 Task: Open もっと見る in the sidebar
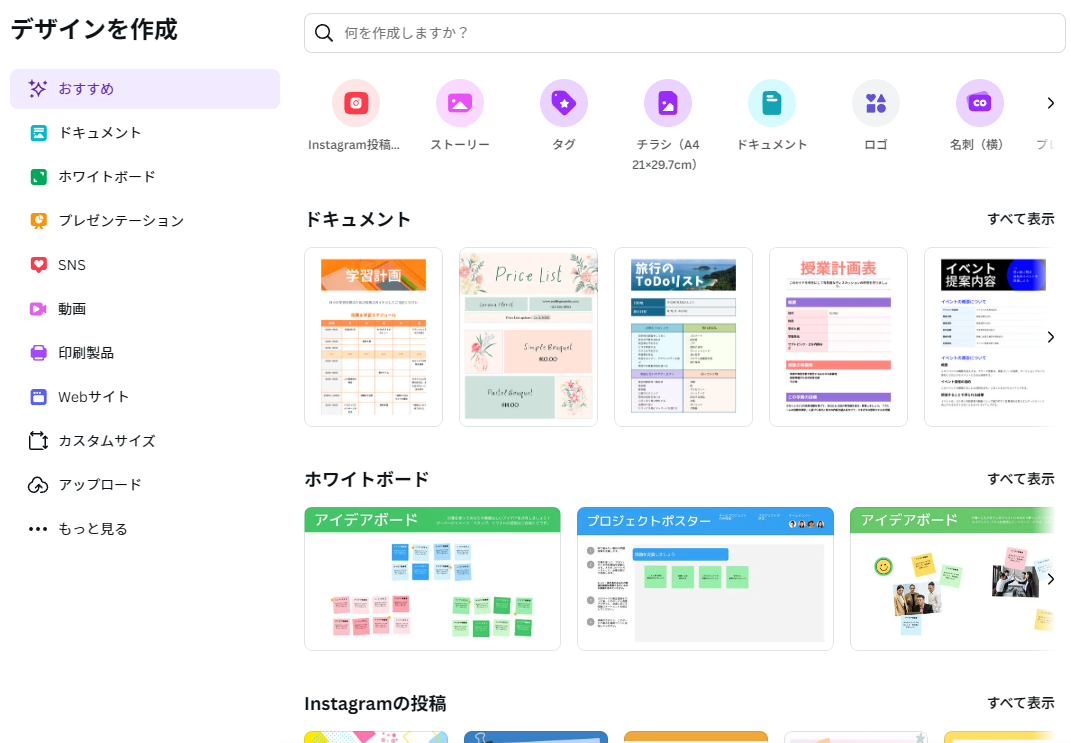(92, 529)
